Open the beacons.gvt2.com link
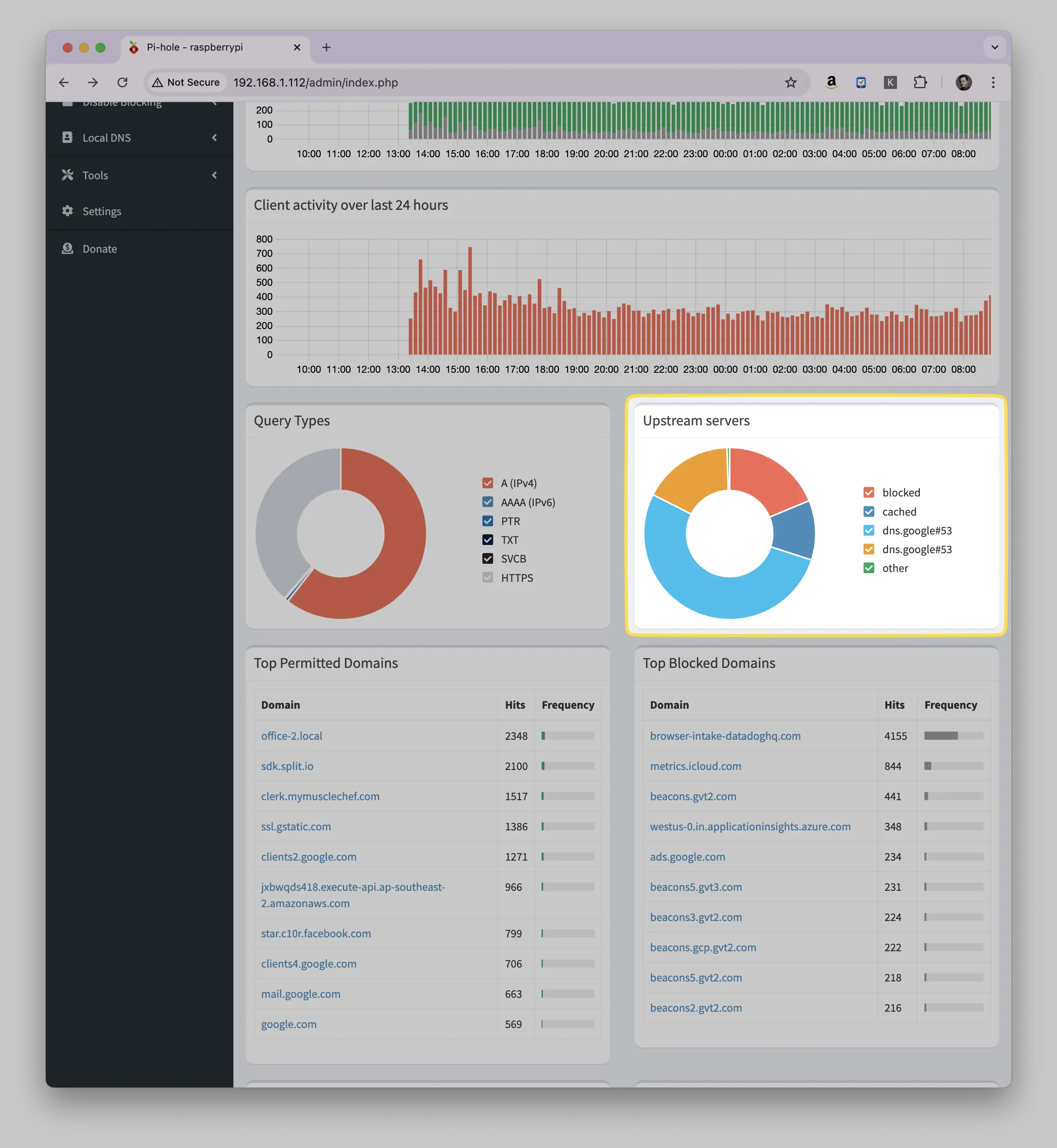 tap(693, 796)
